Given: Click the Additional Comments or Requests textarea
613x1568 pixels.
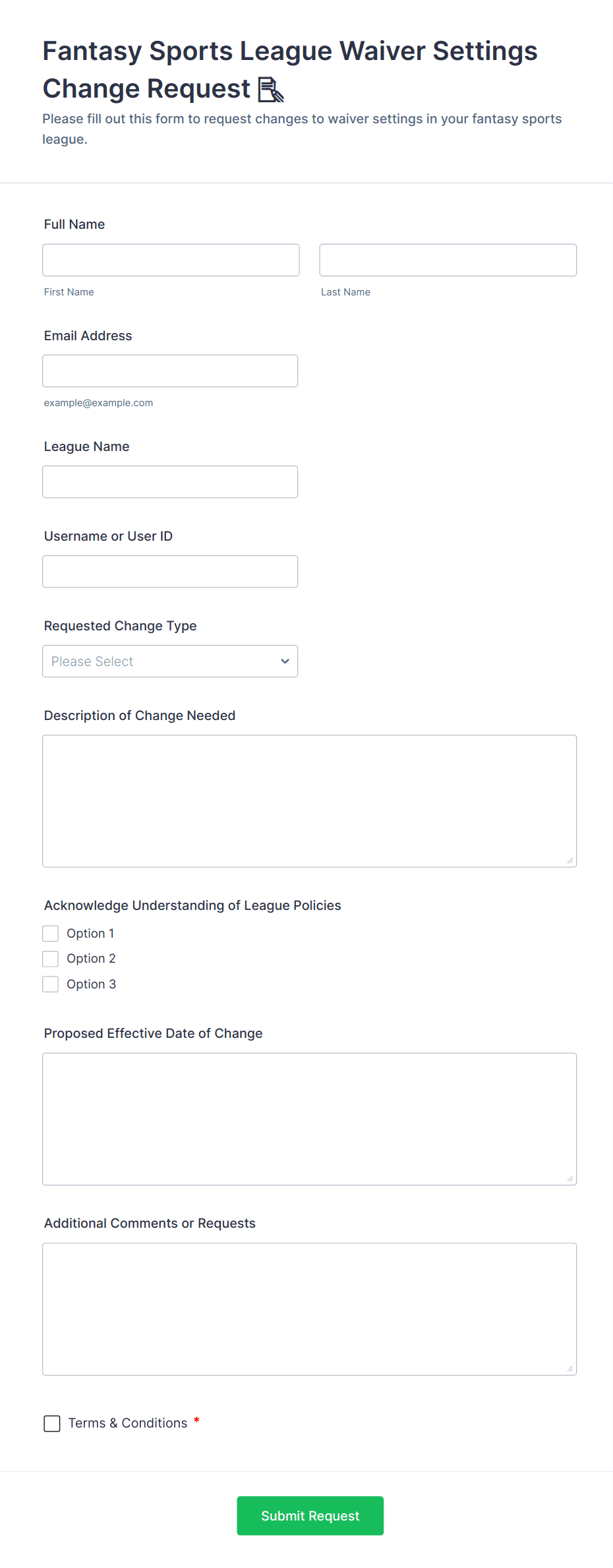Looking at the screenshot, I should (x=309, y=1309).
